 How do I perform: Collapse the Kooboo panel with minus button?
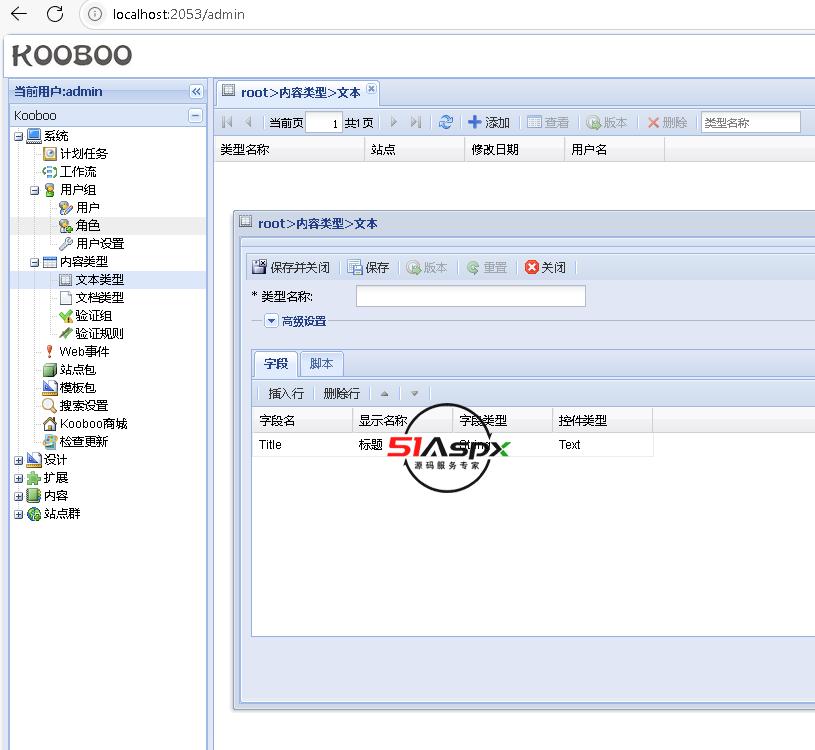(195, 115)
